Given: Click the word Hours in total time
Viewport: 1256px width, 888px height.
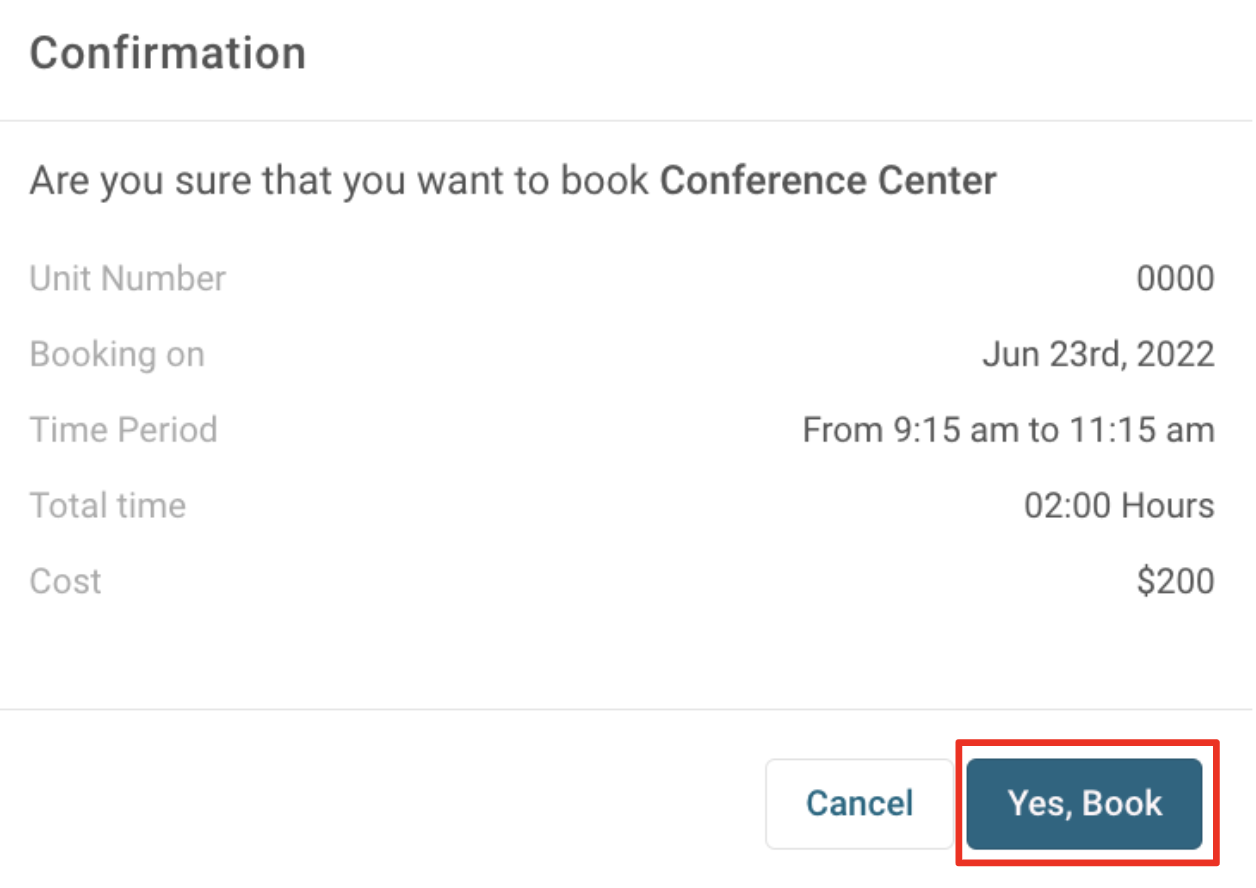Looking at the screenshot, I should coord(1167,505).
